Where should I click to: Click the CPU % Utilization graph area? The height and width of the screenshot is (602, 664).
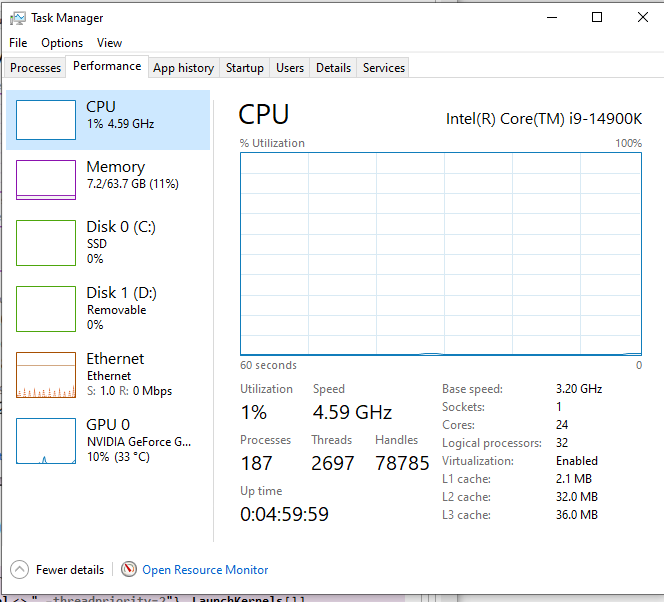[x=440, y=253]
